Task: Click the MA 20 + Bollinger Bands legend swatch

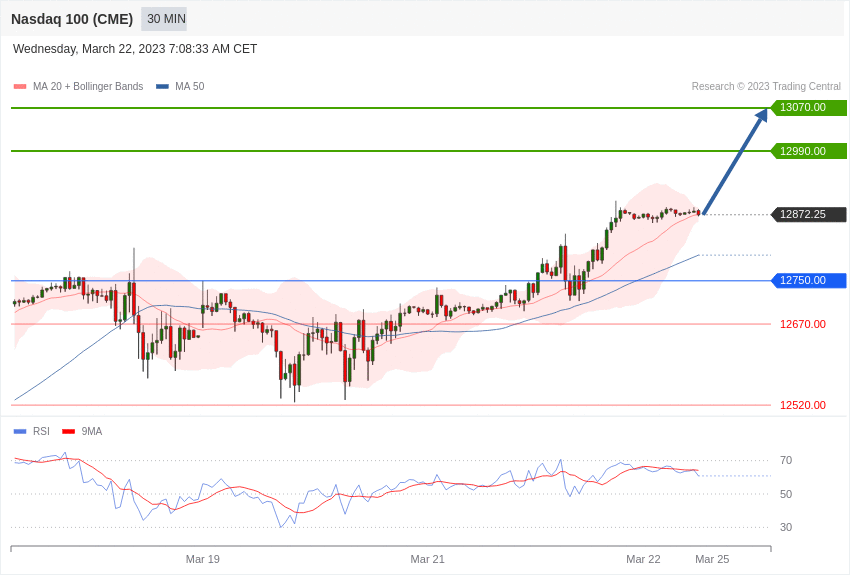Action: point(20,87)
